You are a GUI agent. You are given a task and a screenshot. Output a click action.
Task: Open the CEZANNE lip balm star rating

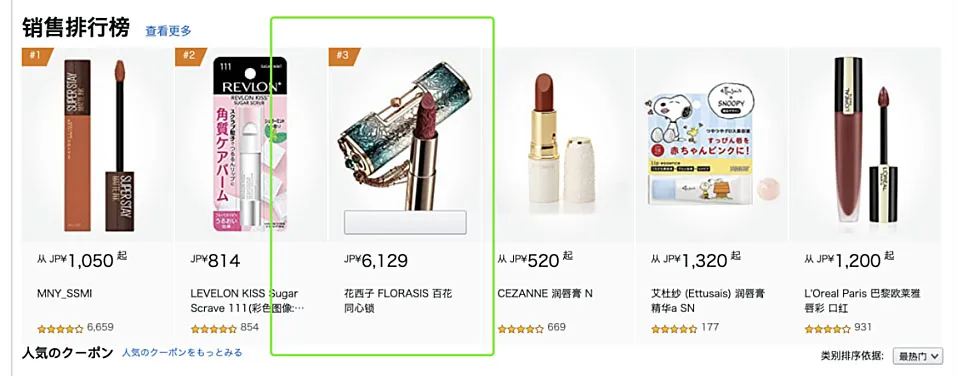pyautogui.click(x=521, y=328)
